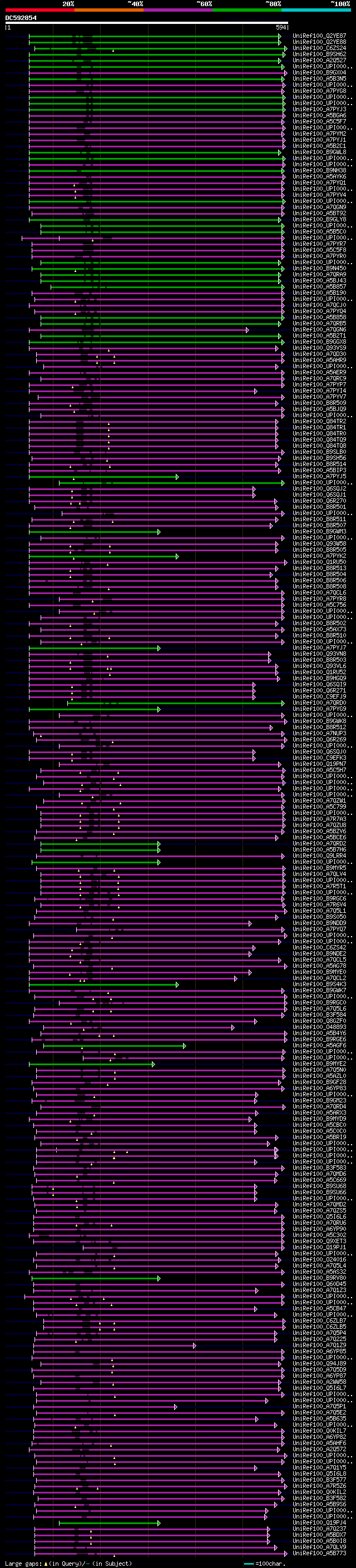This screenshot has height=1568, width=356.
Task: Click the green alignment bar for UniRef100_Q19PJ4
Action: 110,1523
